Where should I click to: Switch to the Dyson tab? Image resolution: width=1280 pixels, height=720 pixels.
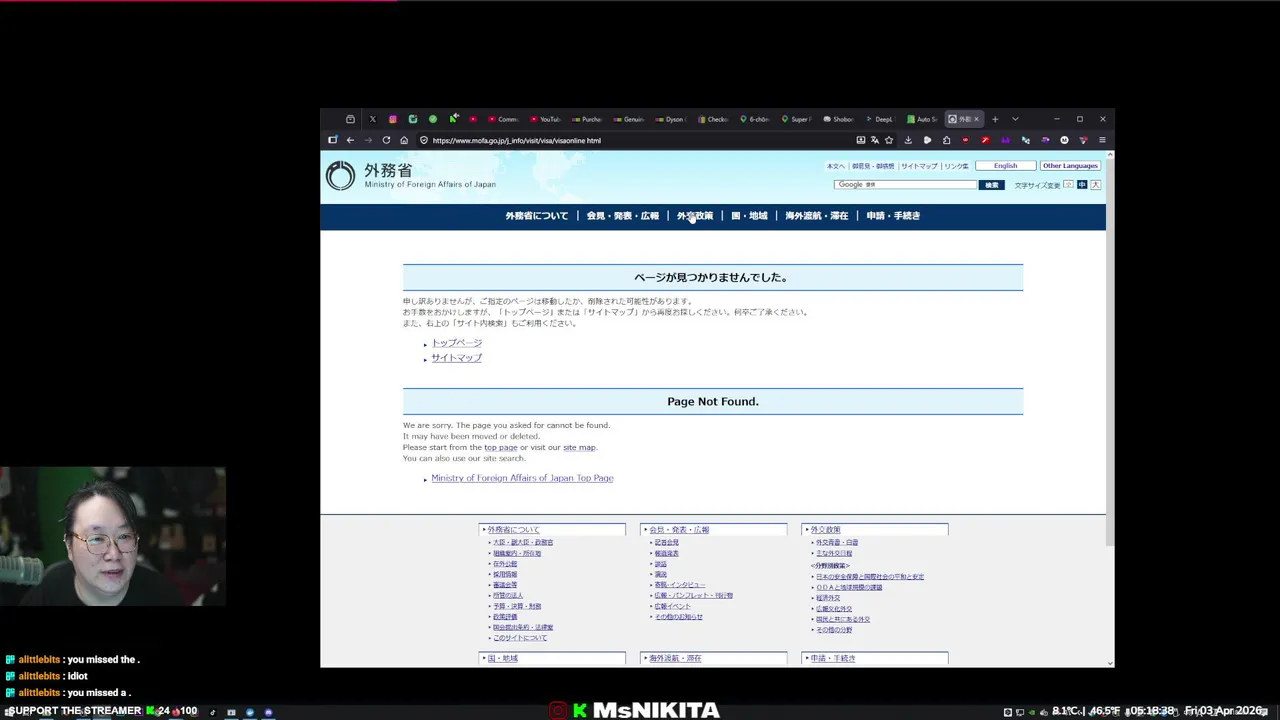671,119
